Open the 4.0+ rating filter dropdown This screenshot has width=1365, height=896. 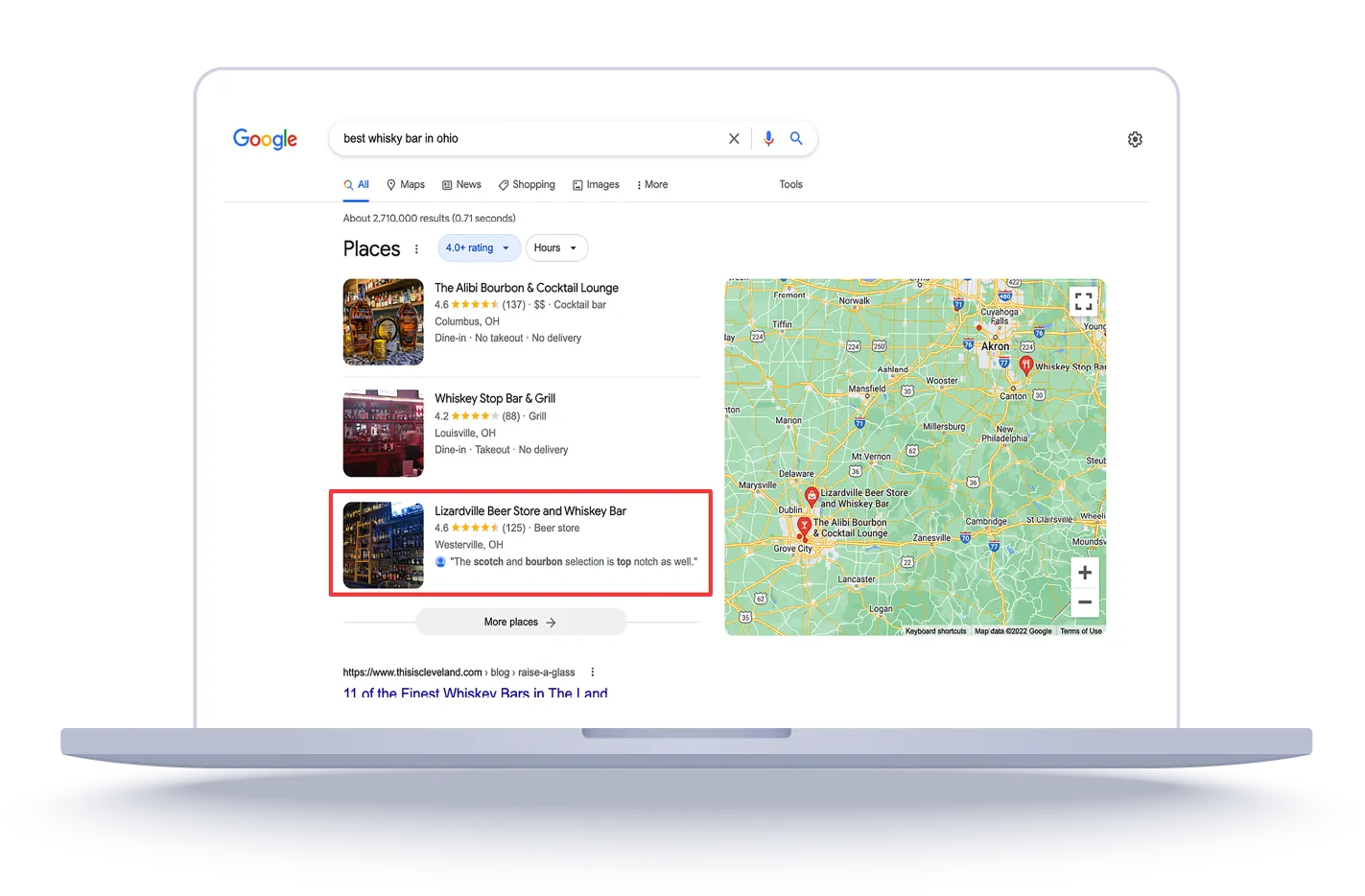click(479, 248)
